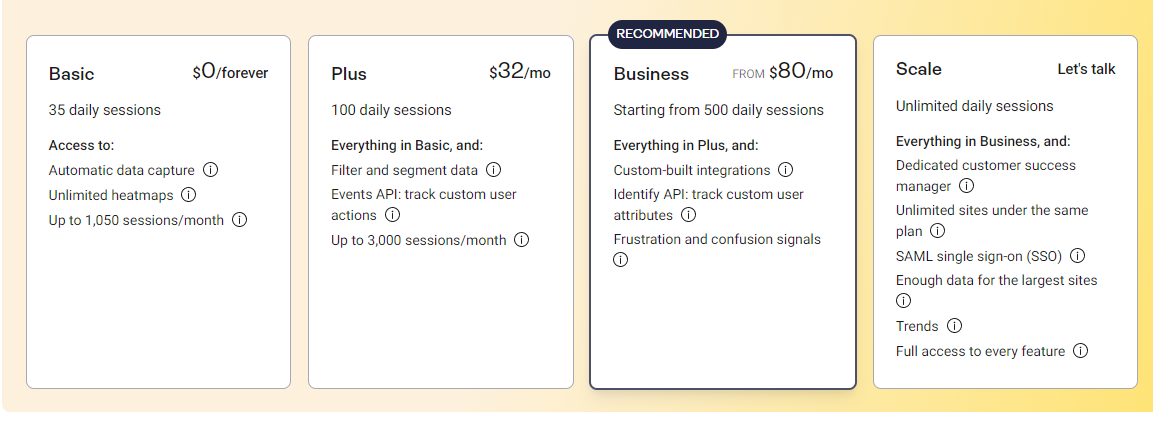Click info icon next to Custom-built integrations
This screenshot has height=435, width=1153.
pos(785,170)
